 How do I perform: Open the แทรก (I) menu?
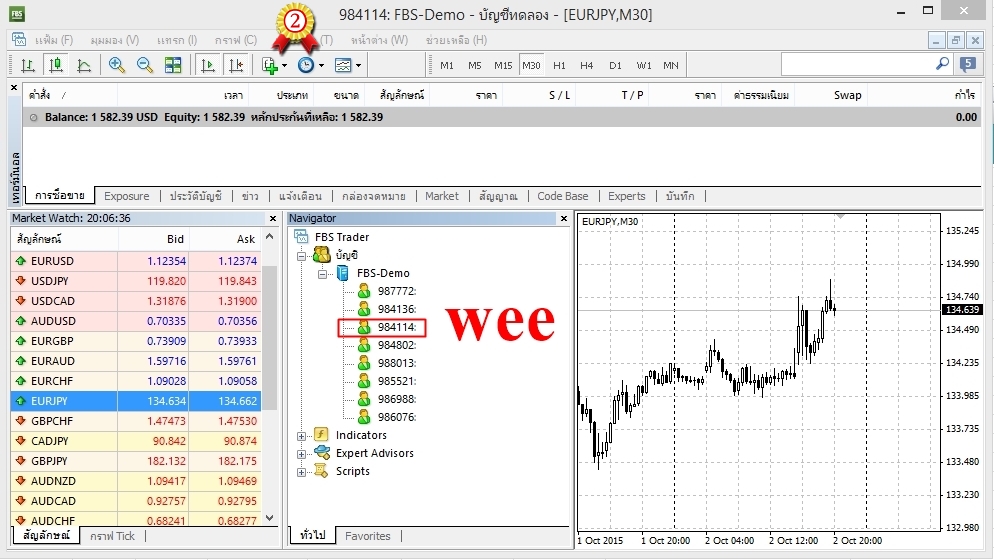point(177,40)
